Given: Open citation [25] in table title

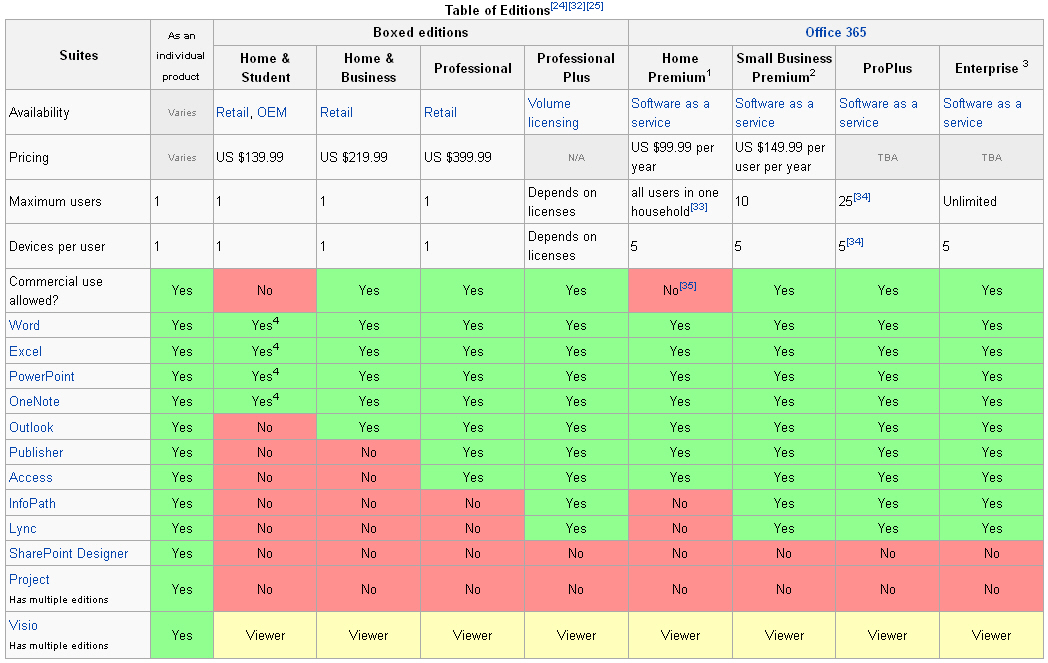Looking at the screenshot, I should coord(595,6).
